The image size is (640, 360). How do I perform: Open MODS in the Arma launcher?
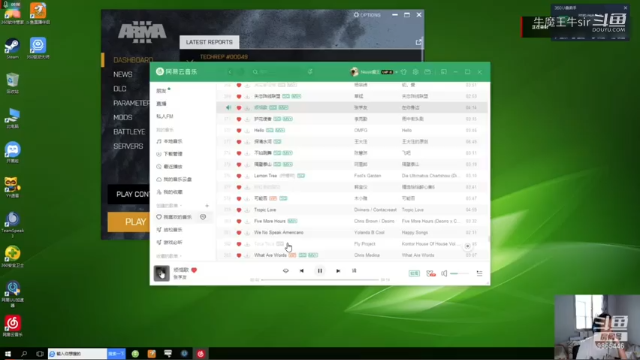[x=123, y=118]
